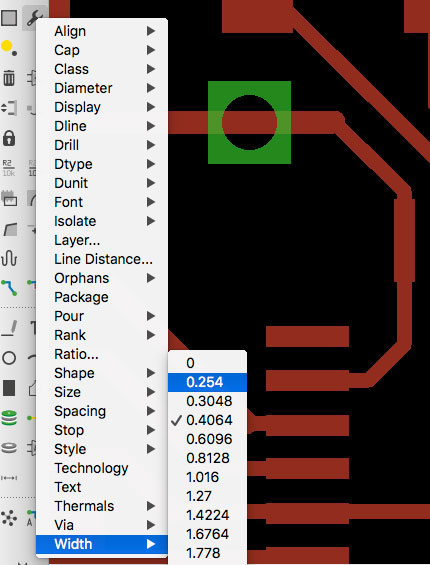Choose Technology from the Change menu
The image size is (430, 565).
click(102, 468)
